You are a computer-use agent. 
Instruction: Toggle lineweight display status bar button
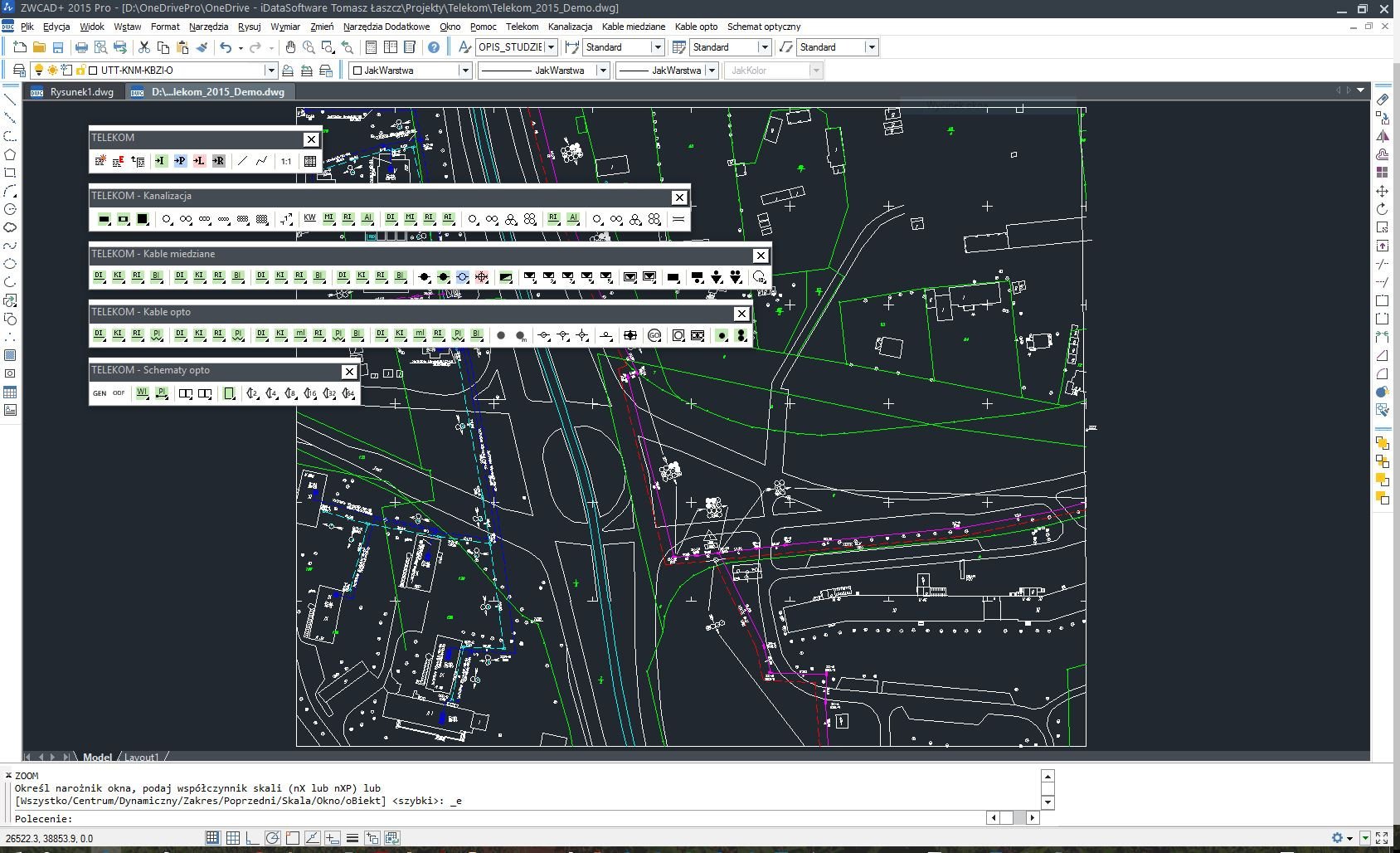(x=352, y=838)
